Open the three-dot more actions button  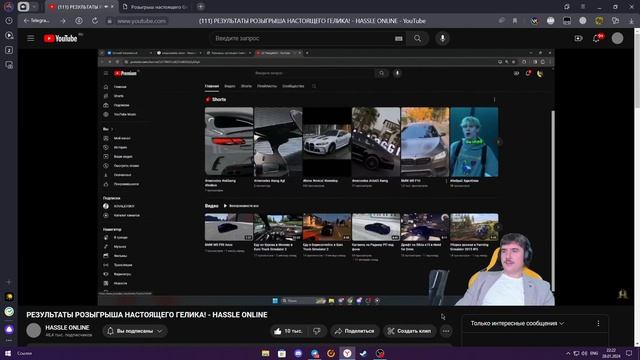click(446, 331)
